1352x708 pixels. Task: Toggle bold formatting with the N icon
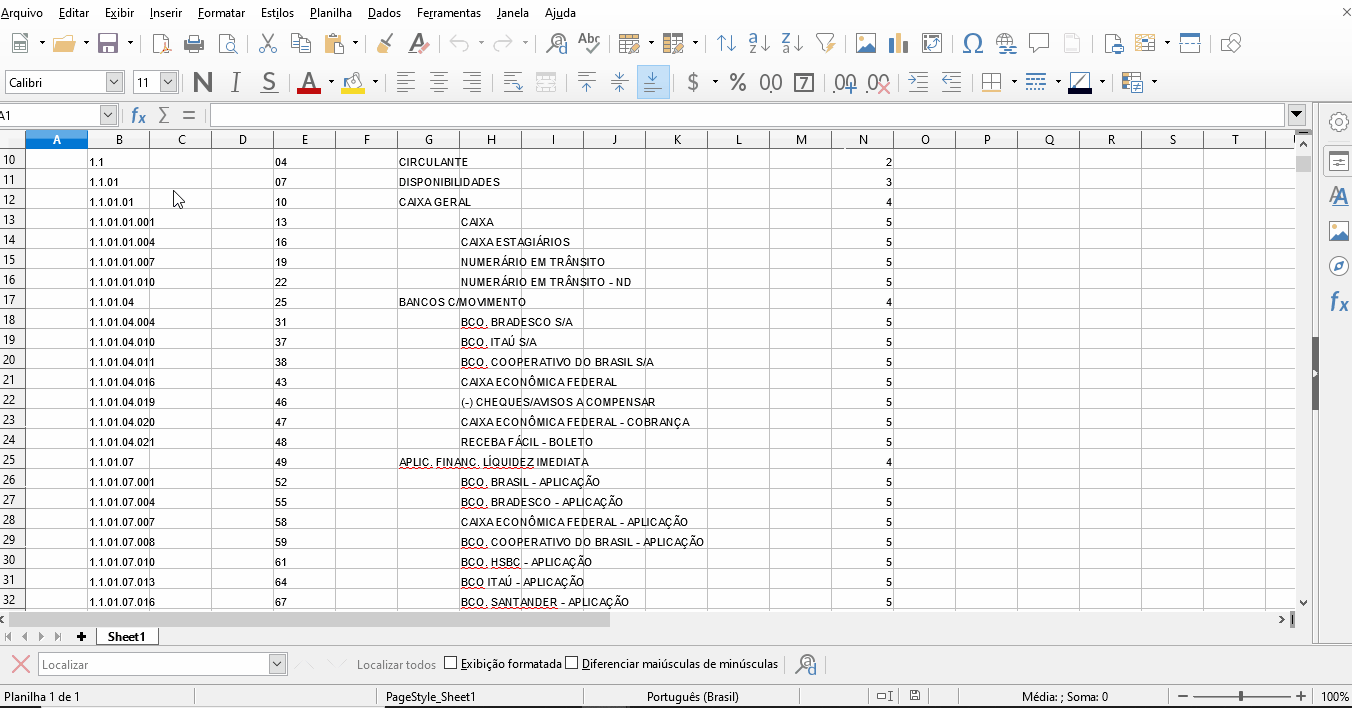point(202,82)
